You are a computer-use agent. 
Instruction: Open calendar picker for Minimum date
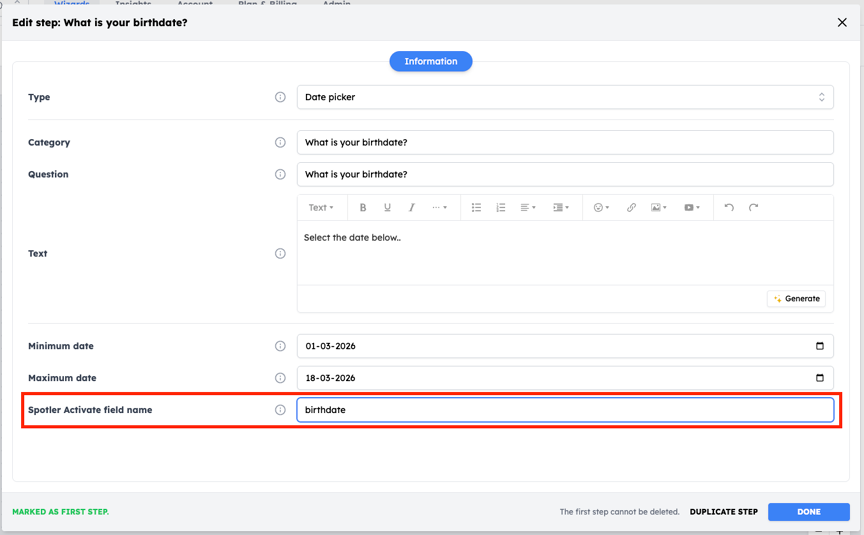pos(820,346)
